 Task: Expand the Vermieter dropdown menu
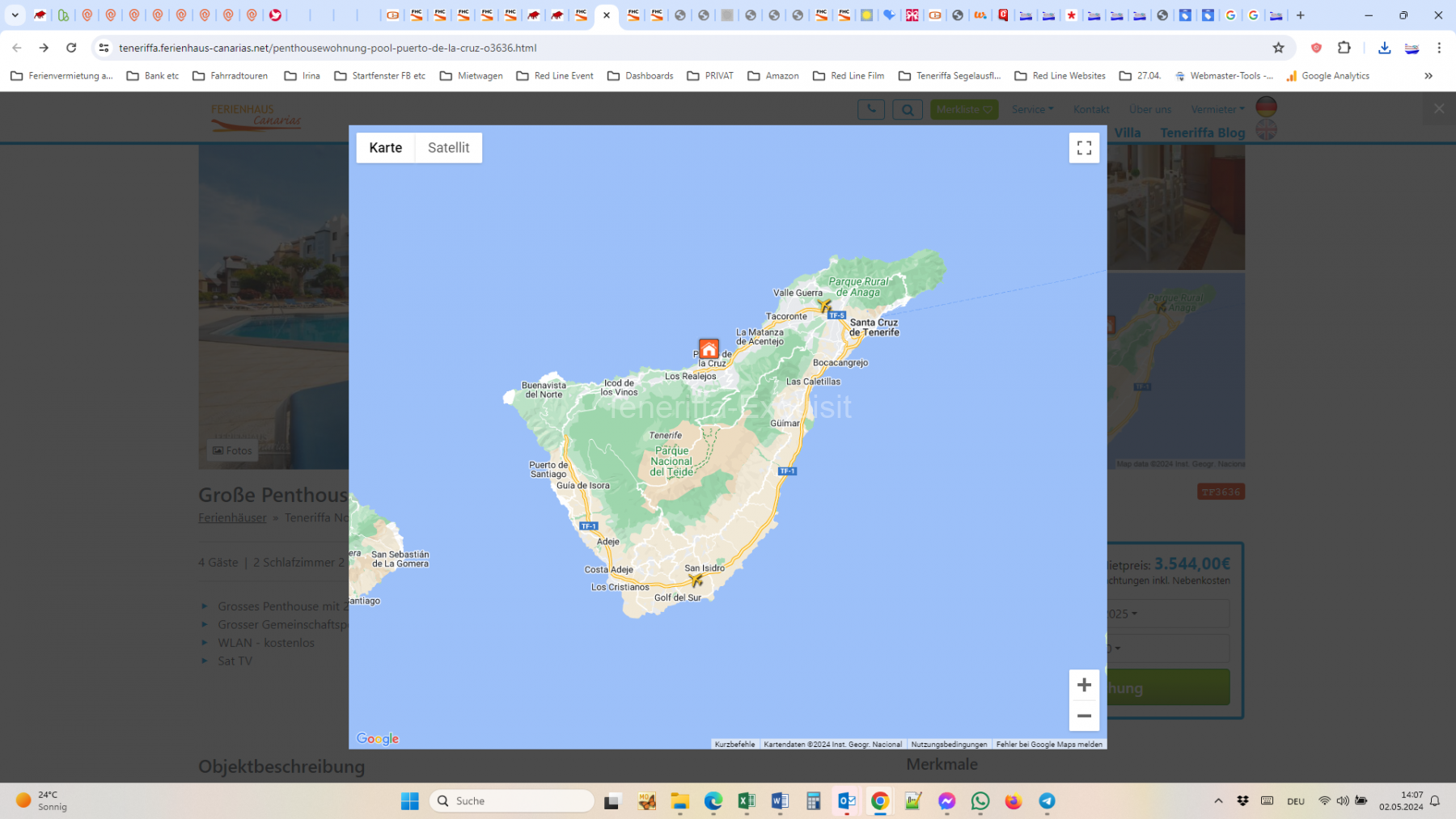point(1217,109)
